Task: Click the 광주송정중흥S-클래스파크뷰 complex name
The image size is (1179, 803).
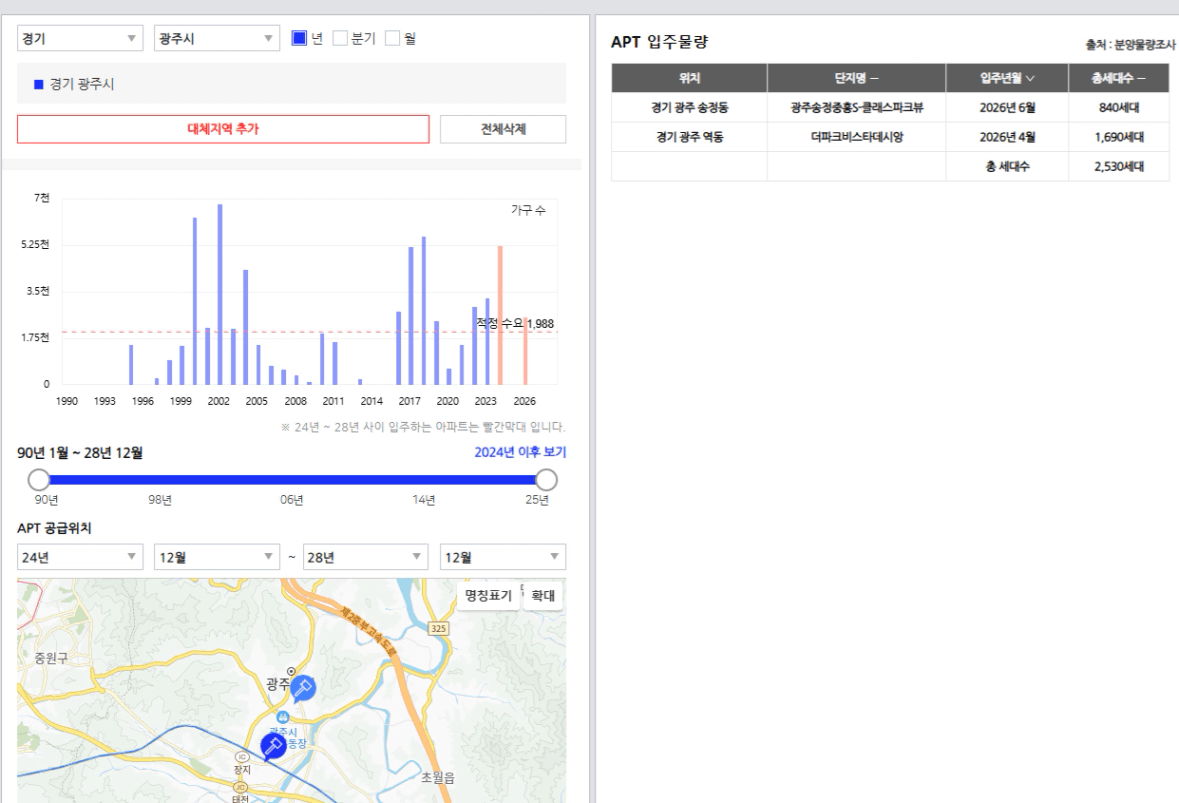Action: (x=856, y=108)
